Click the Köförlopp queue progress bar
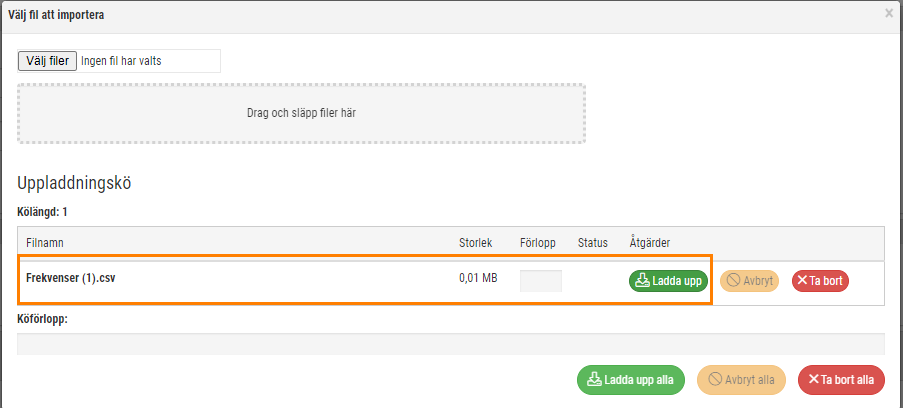The height and width of the screenshot is (408, 903). 451,344
